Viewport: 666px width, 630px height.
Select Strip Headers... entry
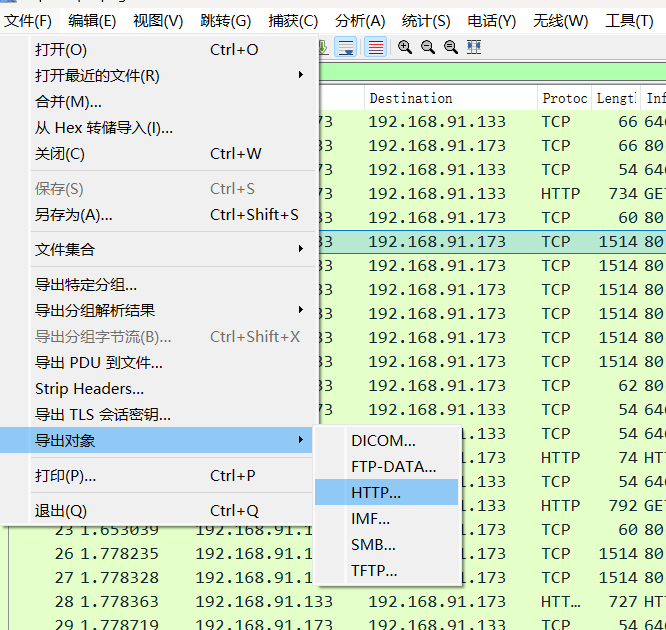[x=159, y=389]
